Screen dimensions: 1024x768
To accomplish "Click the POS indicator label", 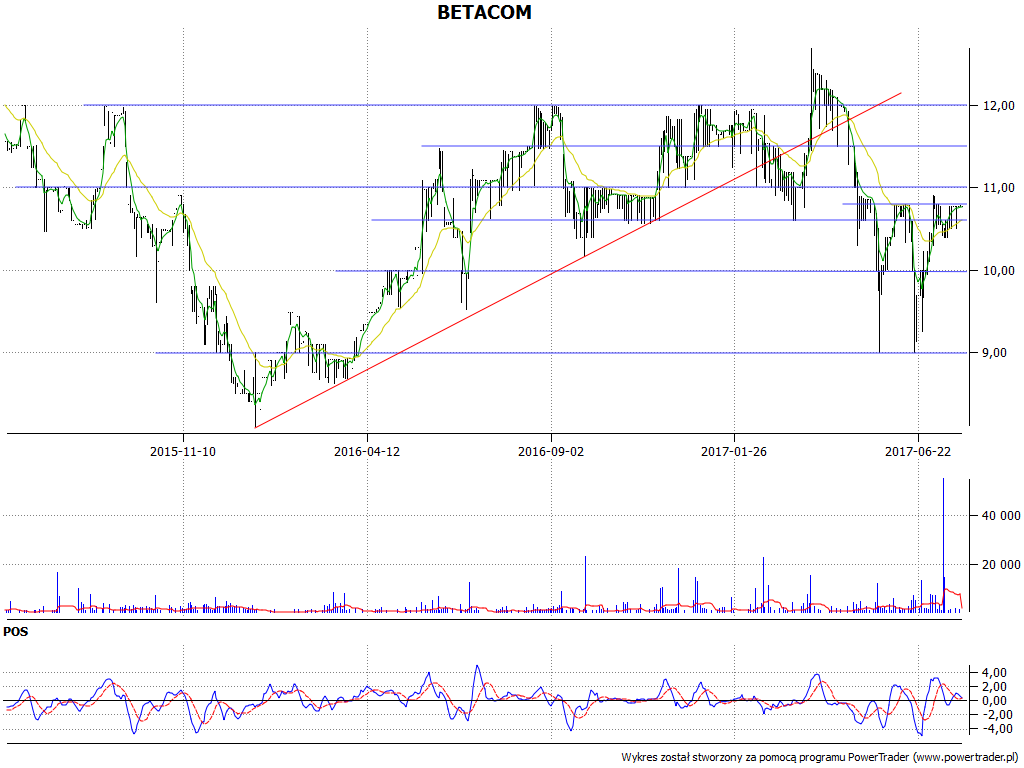I will pyautogui.click(x=16, y=632).
